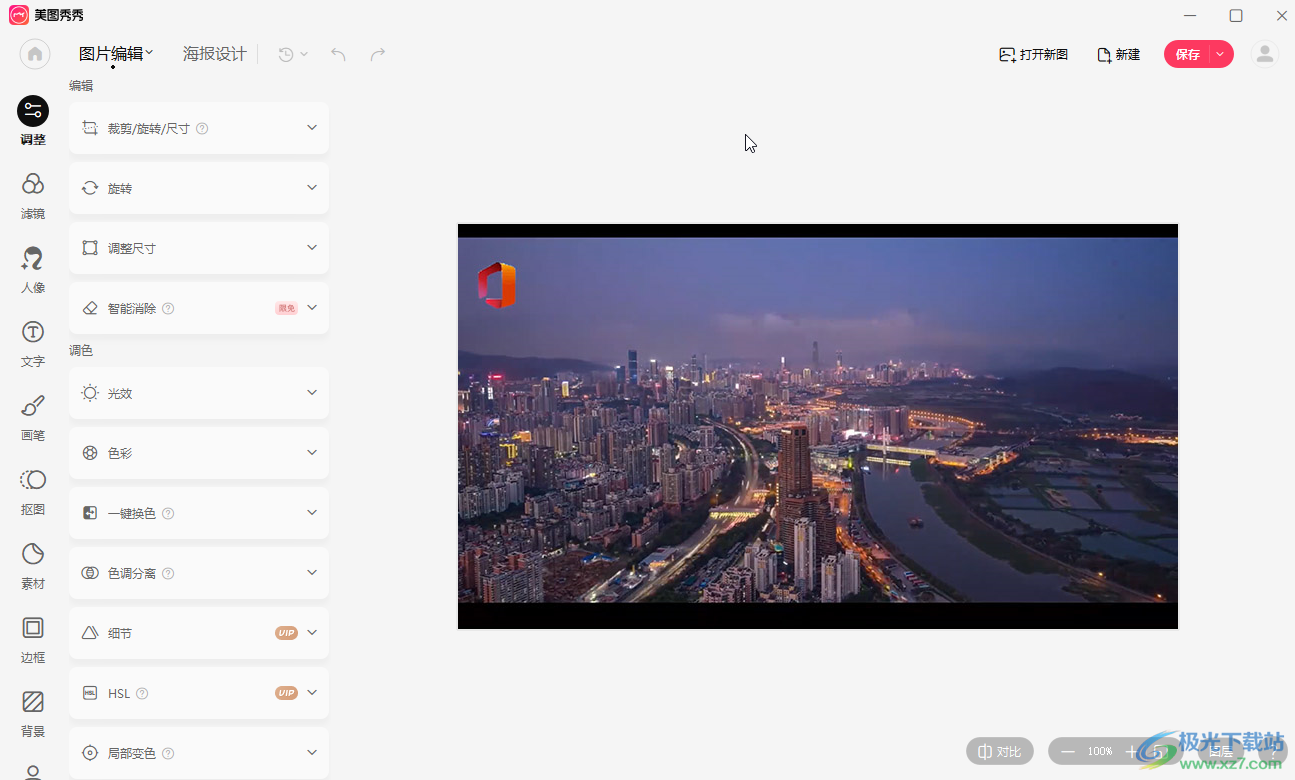Click the Office logo in the image
Image resolution: width=1295 pixels, height=780 pixels.
pos(496,285)
